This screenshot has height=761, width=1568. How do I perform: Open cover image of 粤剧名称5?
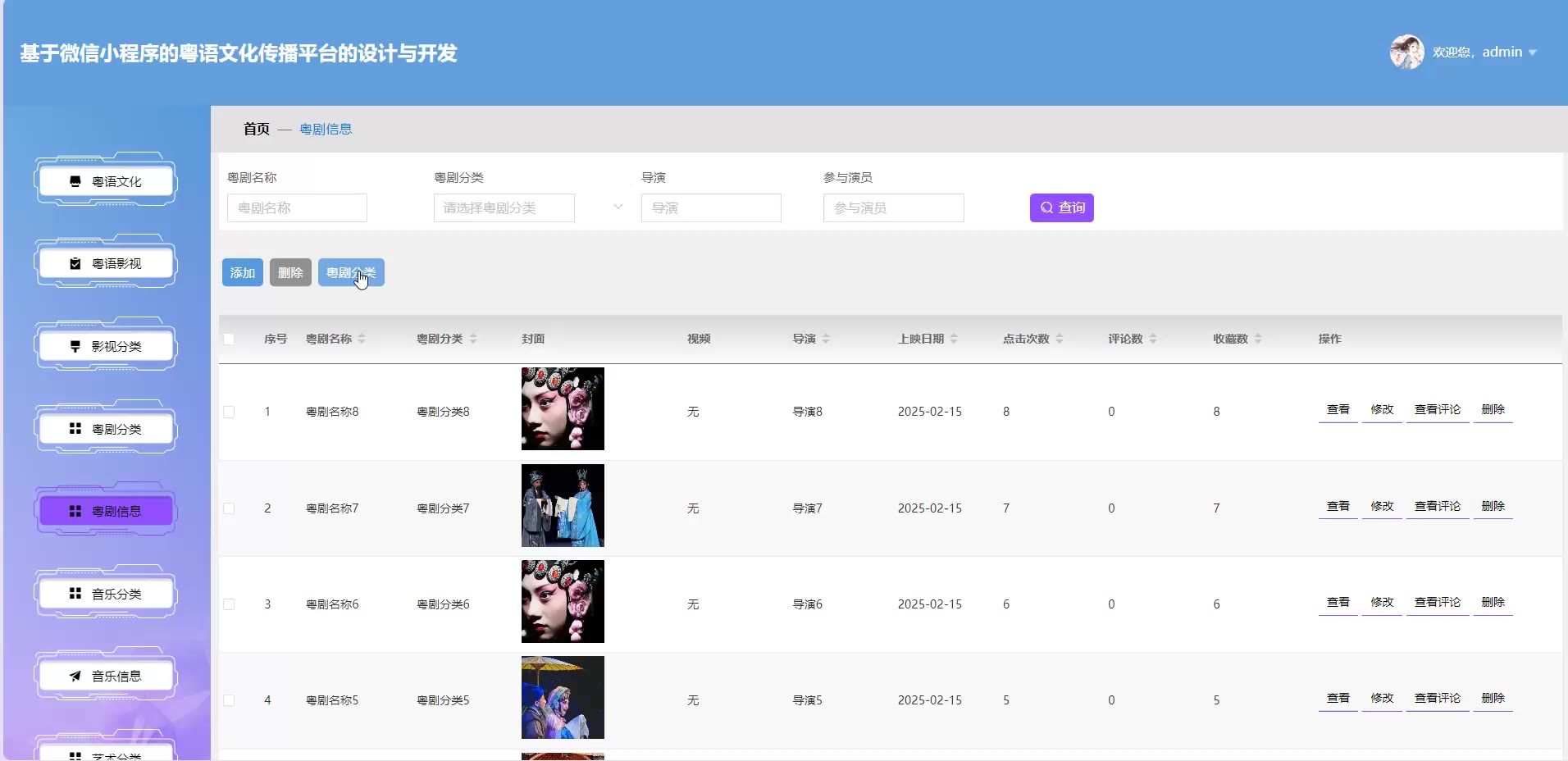563,697
